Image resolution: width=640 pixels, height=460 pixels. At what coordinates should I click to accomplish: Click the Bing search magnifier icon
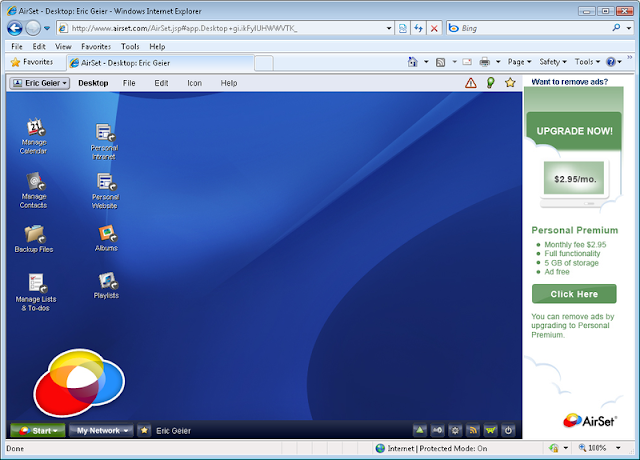[x=616, y=28]
